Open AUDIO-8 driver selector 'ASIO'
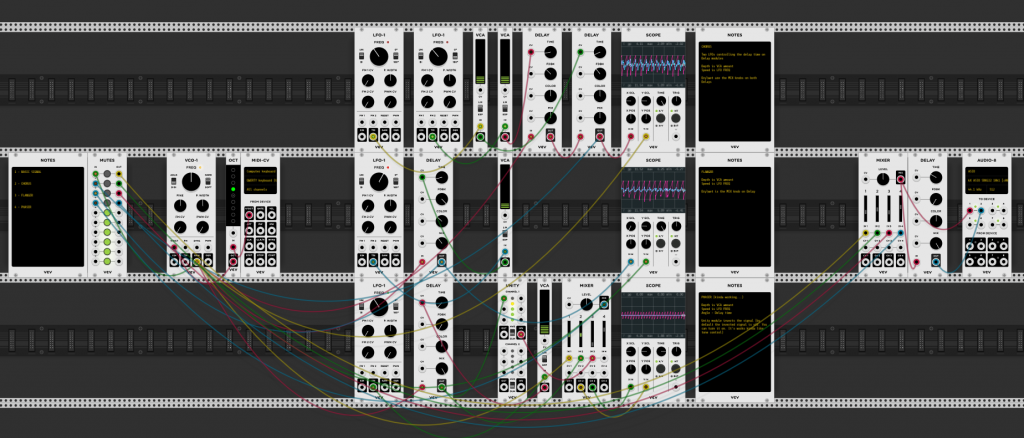Image resolution: width=1024 pixels, height=438 pixels. pos(987,171)
